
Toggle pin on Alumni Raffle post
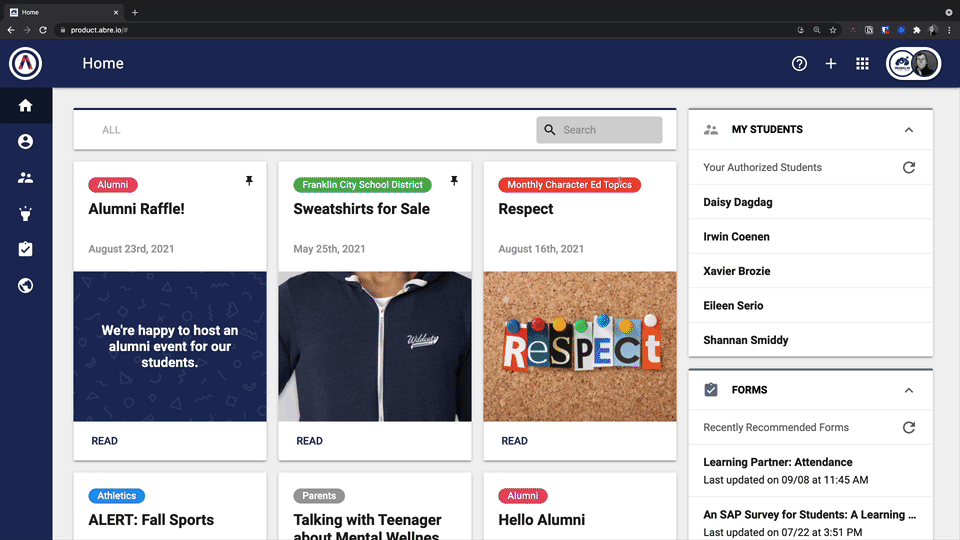click(249, 181)
